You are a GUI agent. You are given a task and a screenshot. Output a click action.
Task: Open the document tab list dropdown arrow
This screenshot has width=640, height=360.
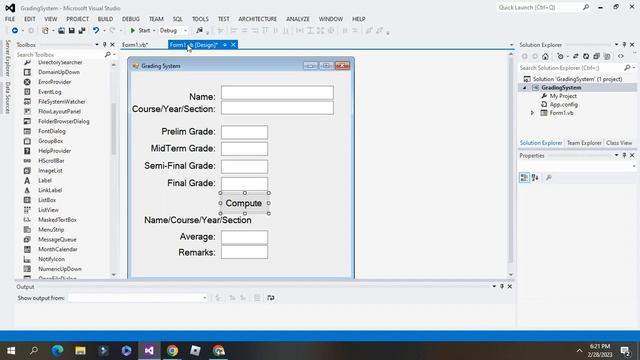point(511,45)
